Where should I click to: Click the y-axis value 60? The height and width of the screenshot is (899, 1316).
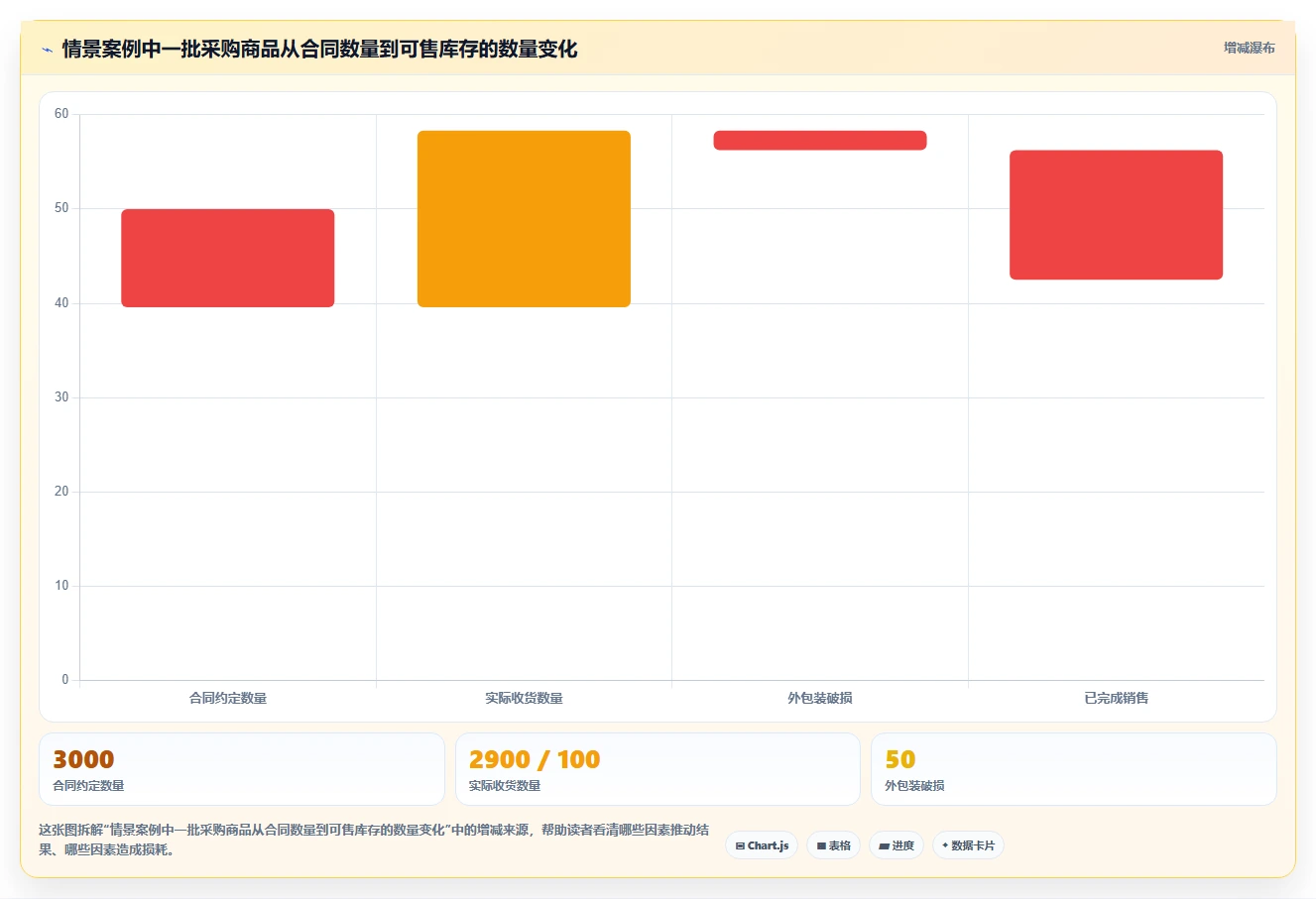[61, 114]
